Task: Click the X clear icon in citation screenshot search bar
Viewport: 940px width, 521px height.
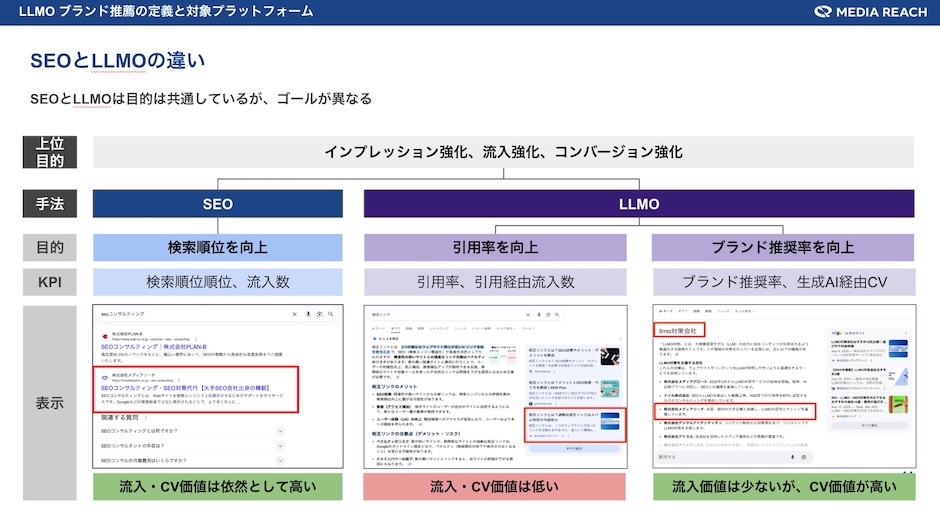Action: [528, 315]
